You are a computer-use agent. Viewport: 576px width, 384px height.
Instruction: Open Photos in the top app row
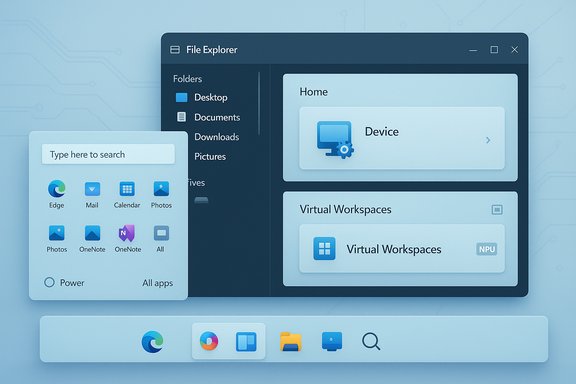[161, 189]
